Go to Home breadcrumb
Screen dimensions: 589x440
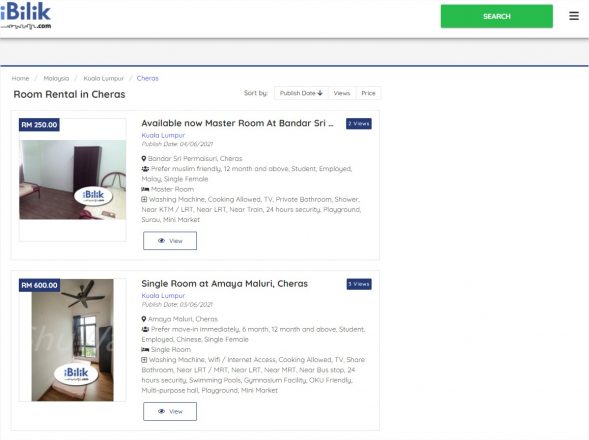20,78
